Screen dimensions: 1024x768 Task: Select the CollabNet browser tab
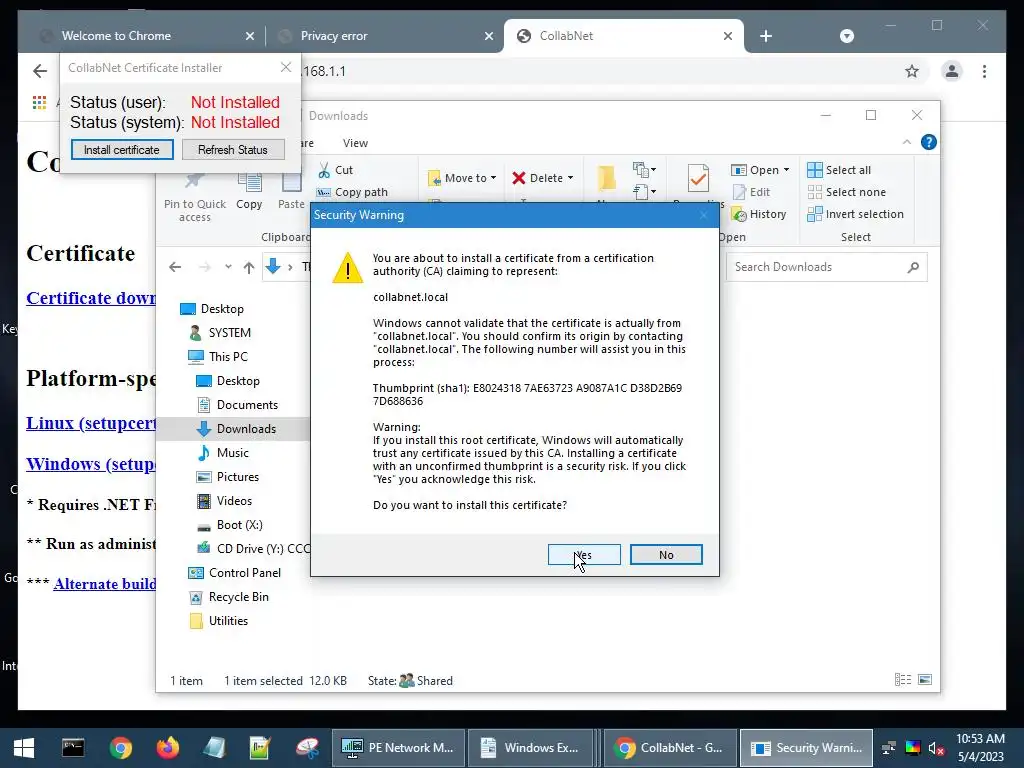tap(624, 36)
